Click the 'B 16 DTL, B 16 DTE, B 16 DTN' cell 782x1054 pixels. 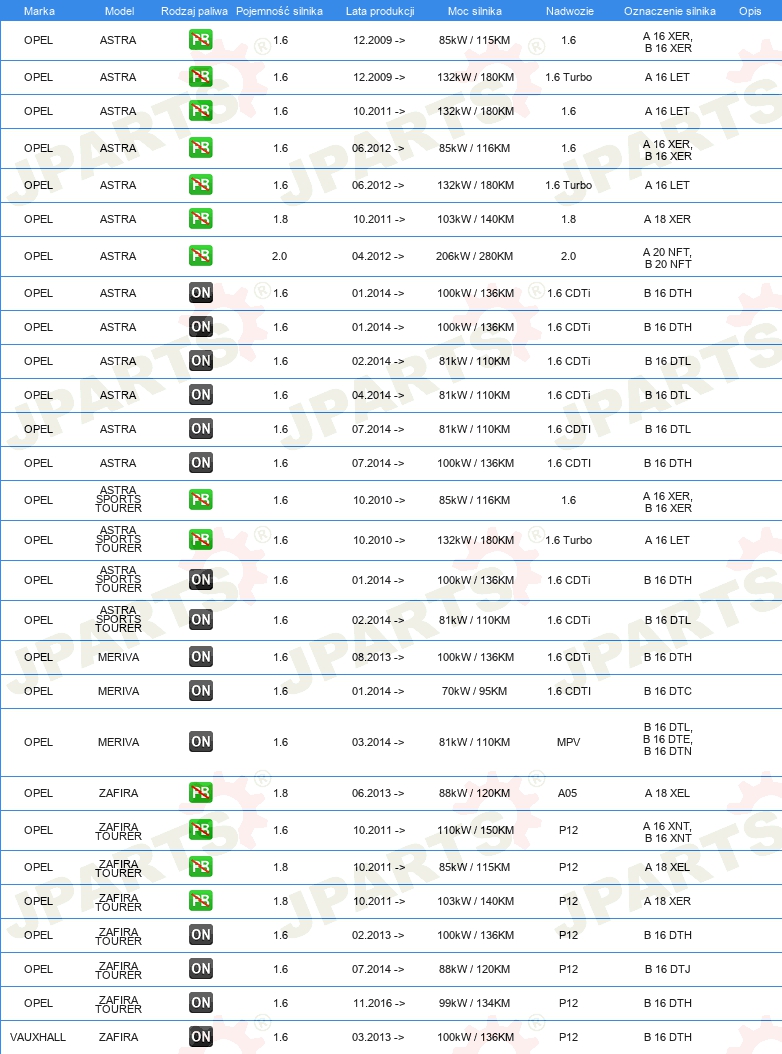tap(668, 739)
